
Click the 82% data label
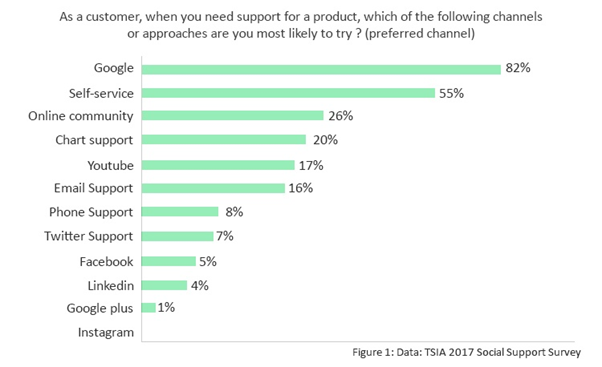tap(518, 68)
